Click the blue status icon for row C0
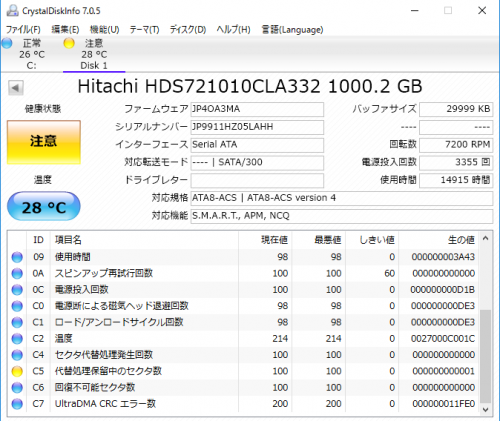This screenshot has height=421, width=500. click(x=17, y=306)
